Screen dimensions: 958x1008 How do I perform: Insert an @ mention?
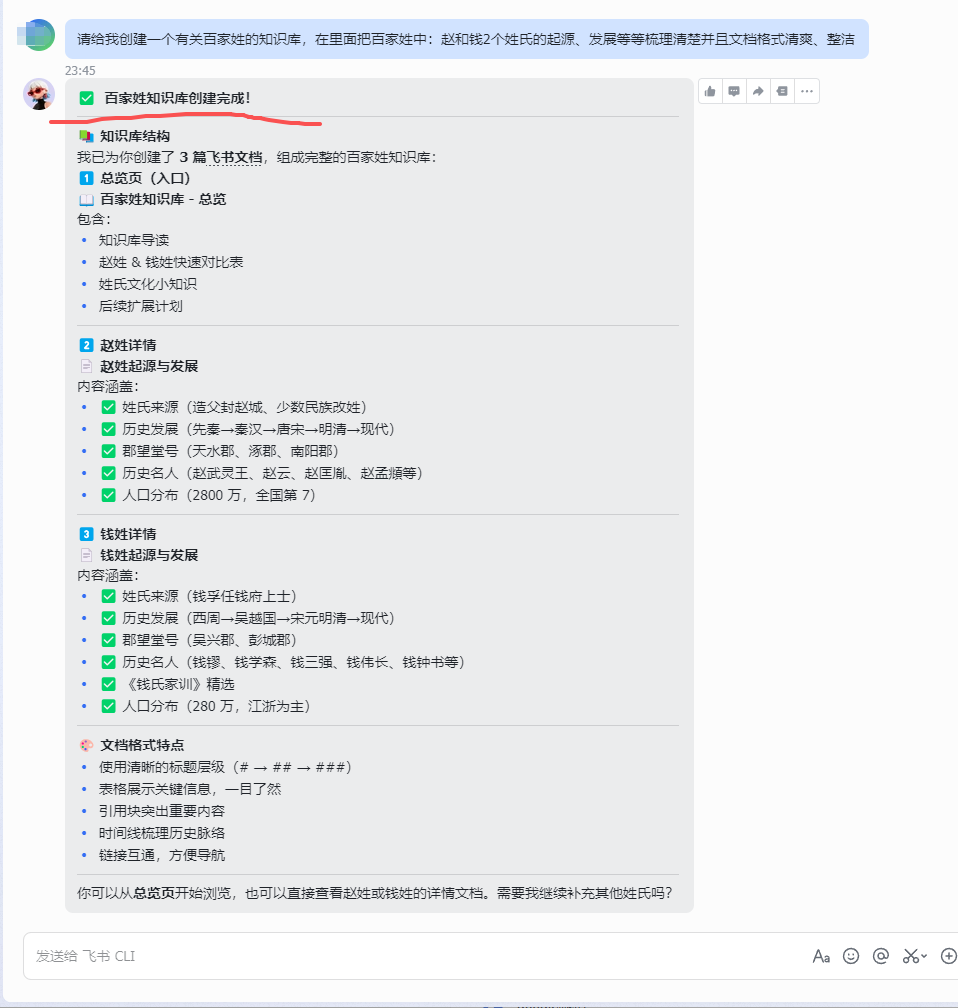[881, 957]
